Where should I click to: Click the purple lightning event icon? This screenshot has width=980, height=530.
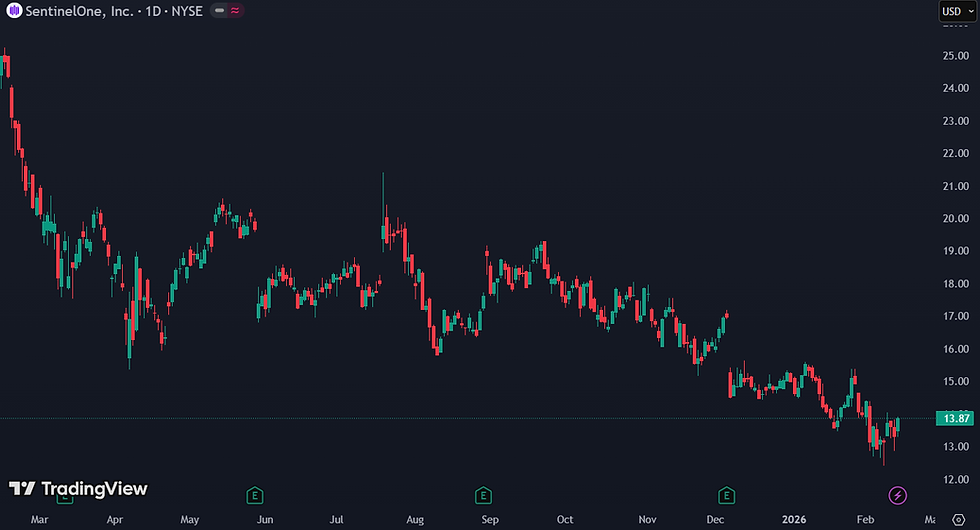898,496
